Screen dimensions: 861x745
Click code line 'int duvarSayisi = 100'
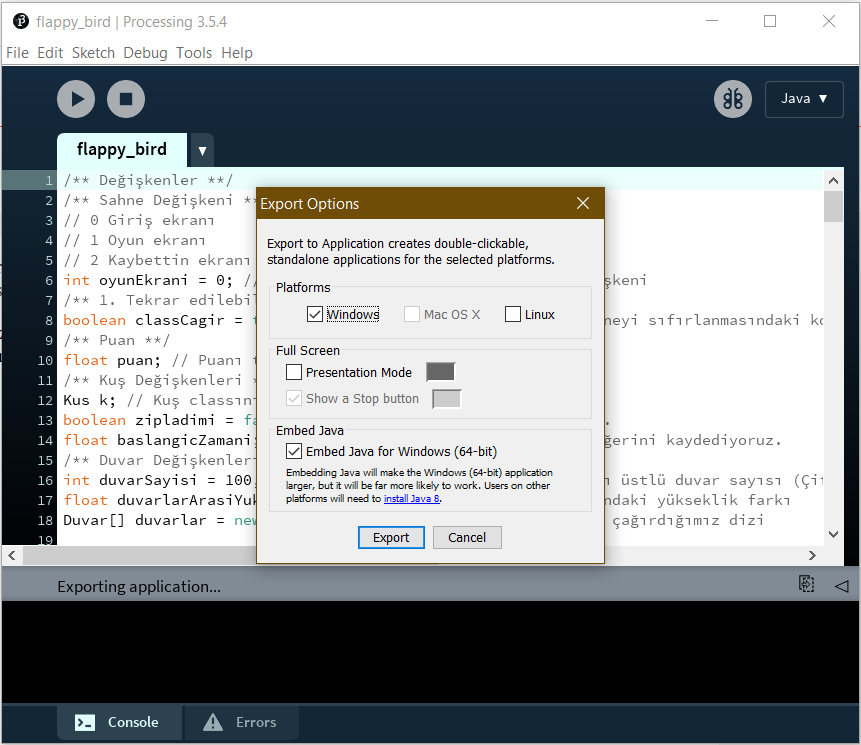click(157, 480)
